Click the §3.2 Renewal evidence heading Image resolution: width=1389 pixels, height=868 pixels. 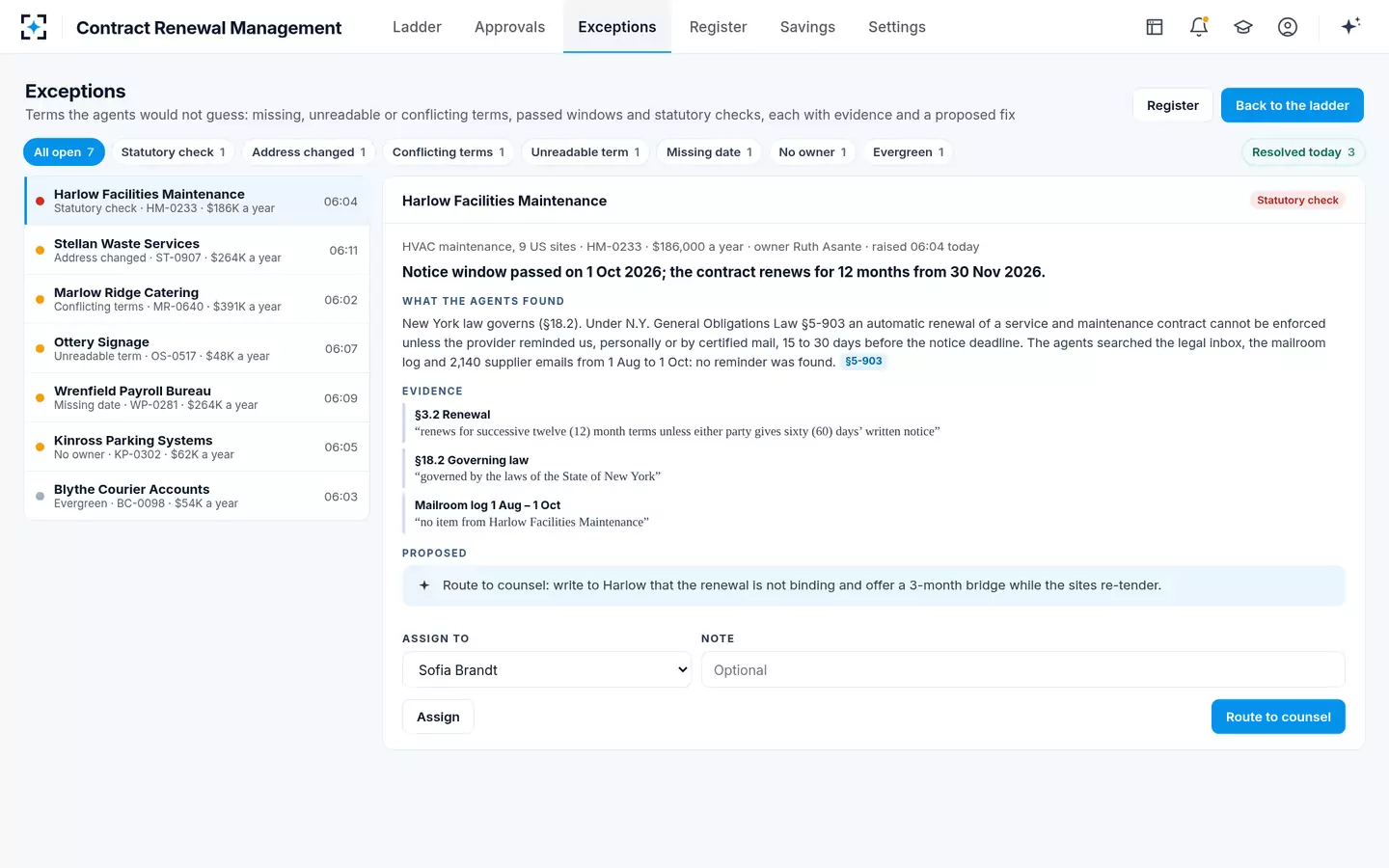click(x=452, y=415)
